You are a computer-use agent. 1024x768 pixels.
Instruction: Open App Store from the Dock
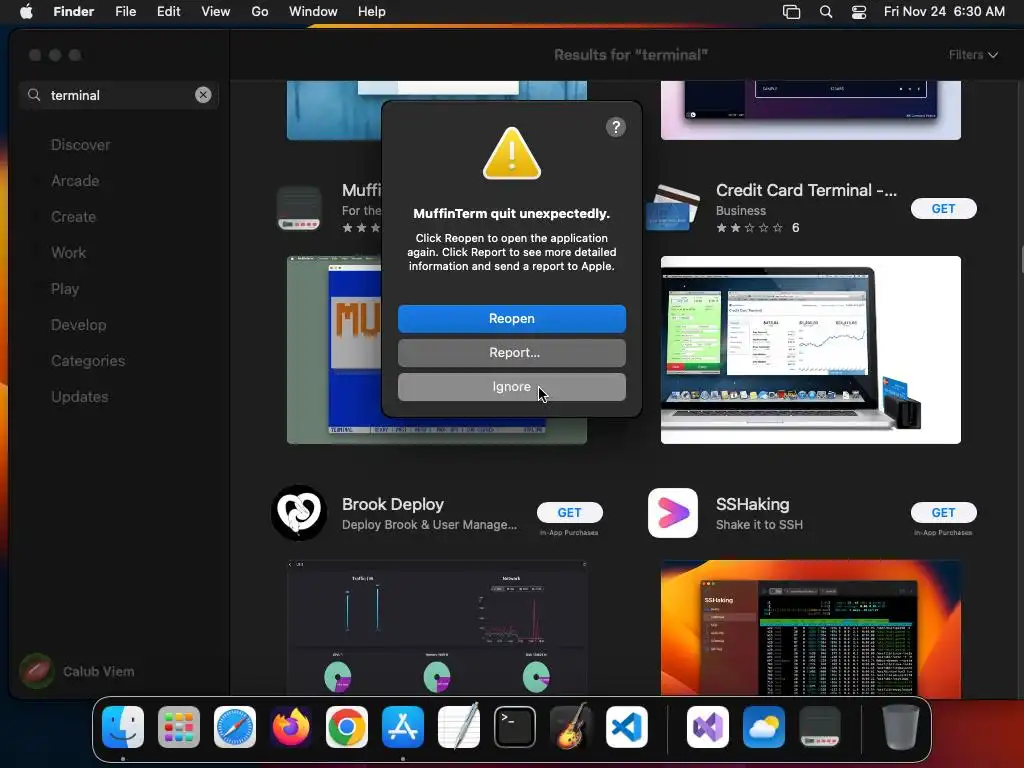tap(403, 727)
